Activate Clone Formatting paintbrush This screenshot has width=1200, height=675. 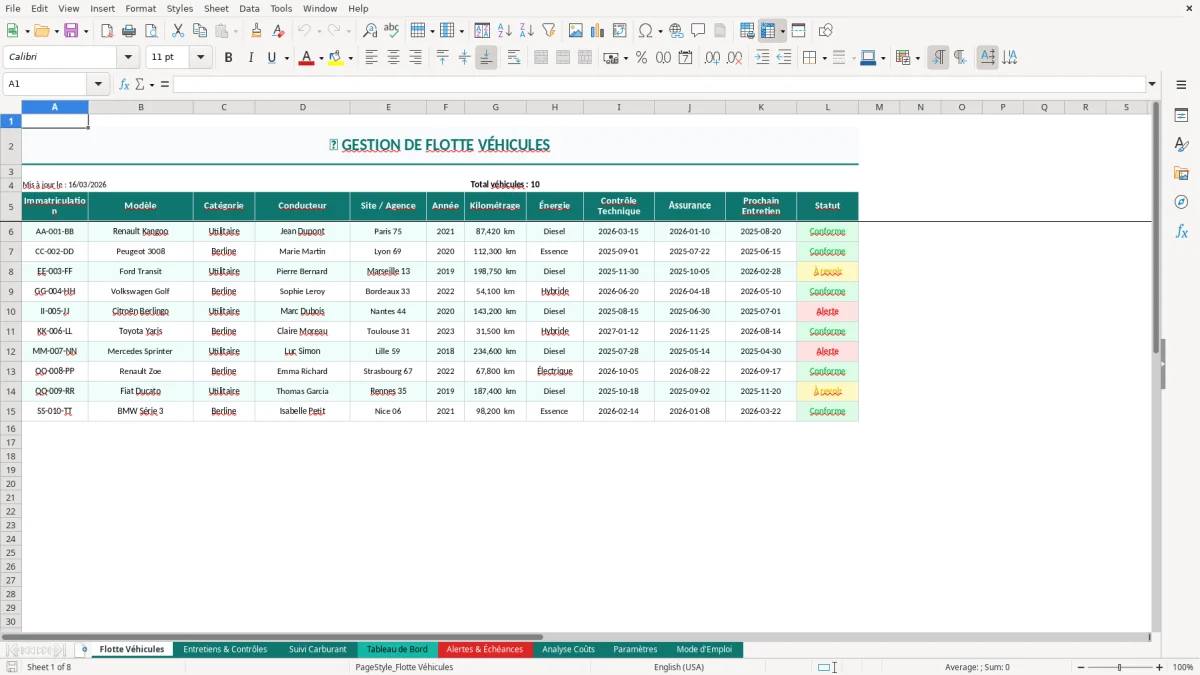point(256,31)
